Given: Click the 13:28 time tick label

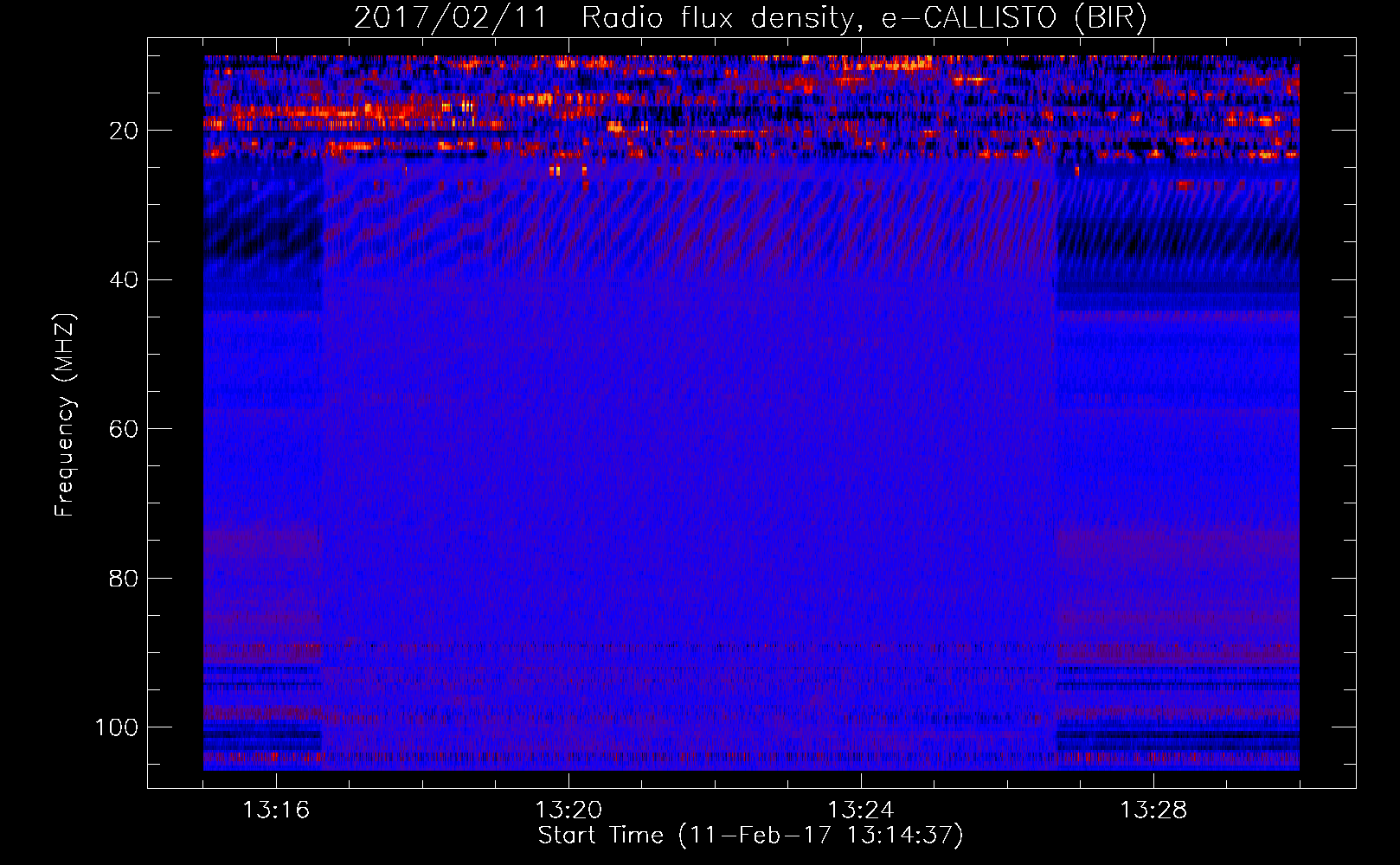Looking at the screenshot, I should tap(1153, 811).
